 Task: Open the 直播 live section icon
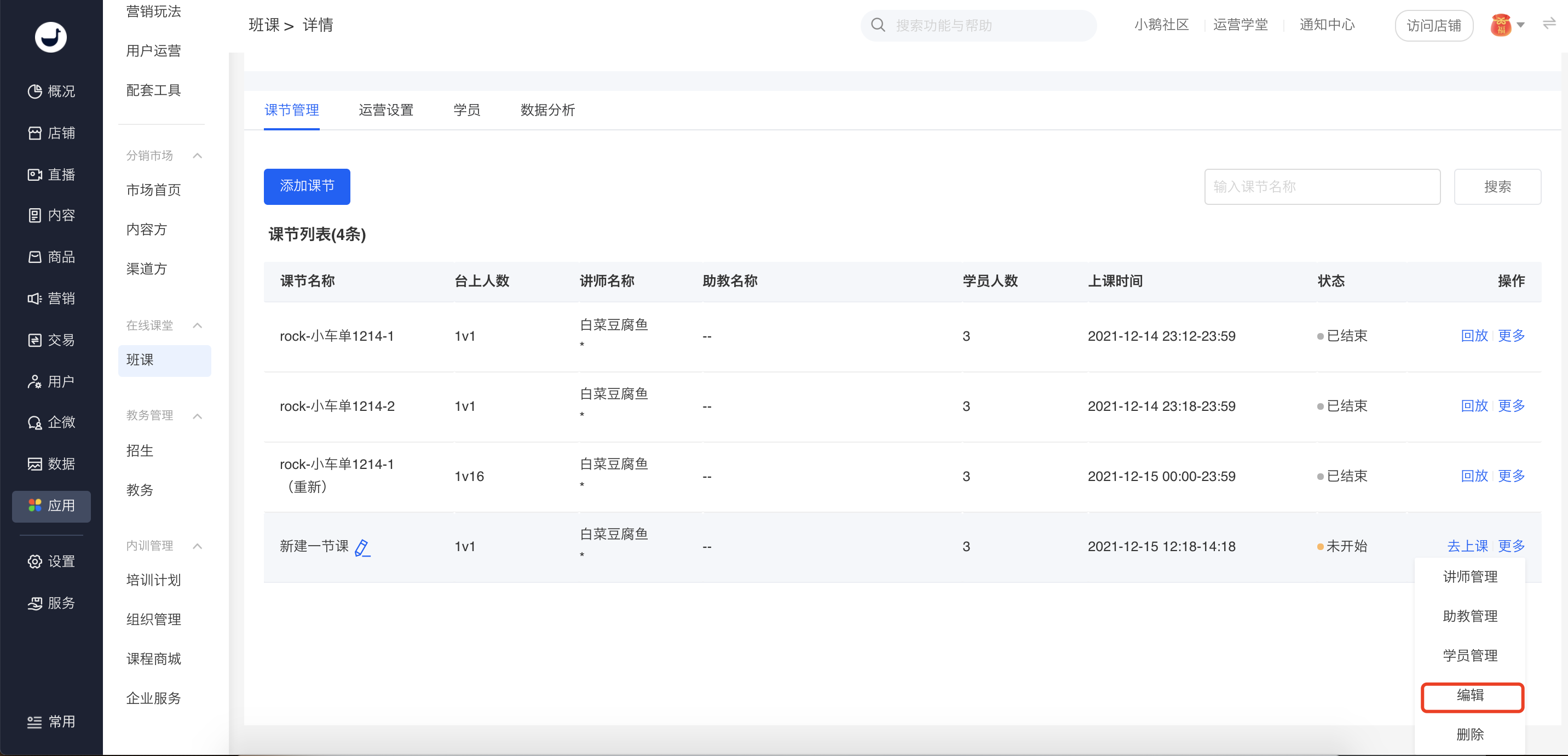click(x=34, y=175)
